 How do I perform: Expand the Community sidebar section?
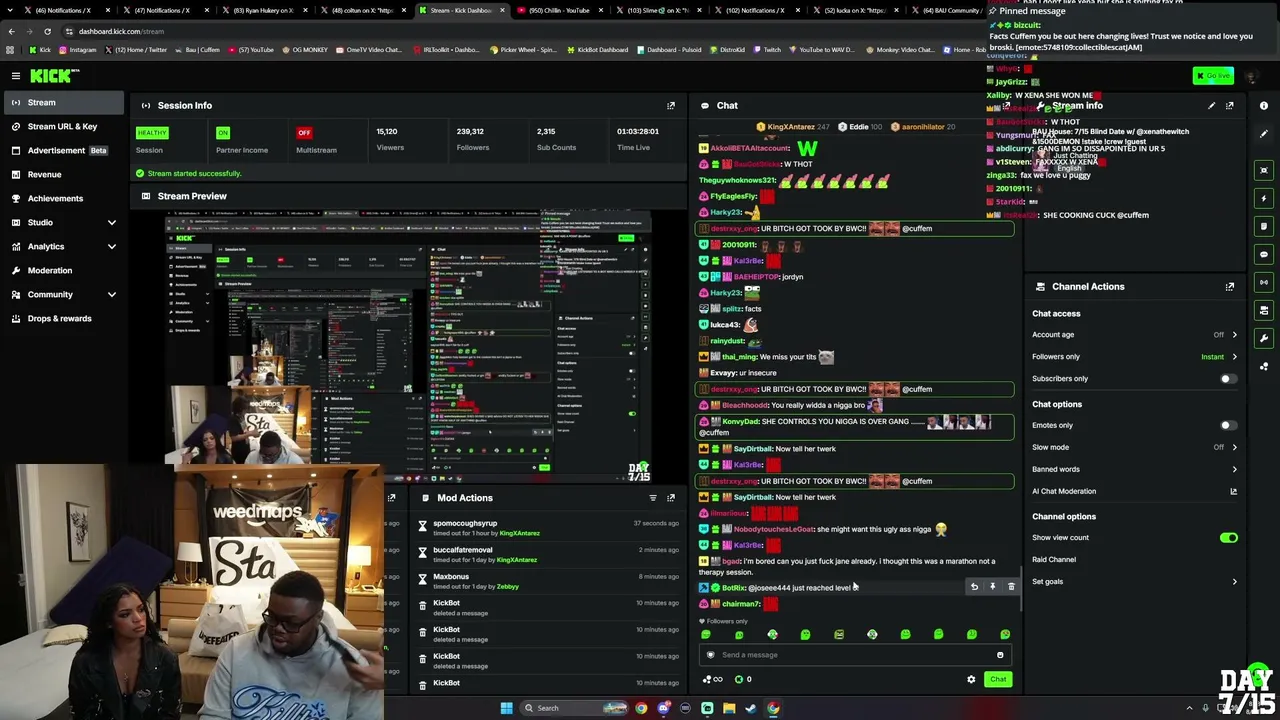[111, 294]
